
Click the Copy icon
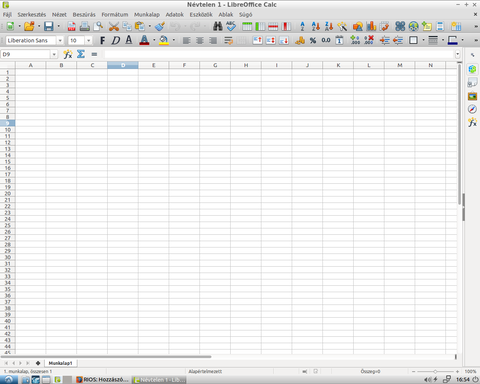pos(127,26)
